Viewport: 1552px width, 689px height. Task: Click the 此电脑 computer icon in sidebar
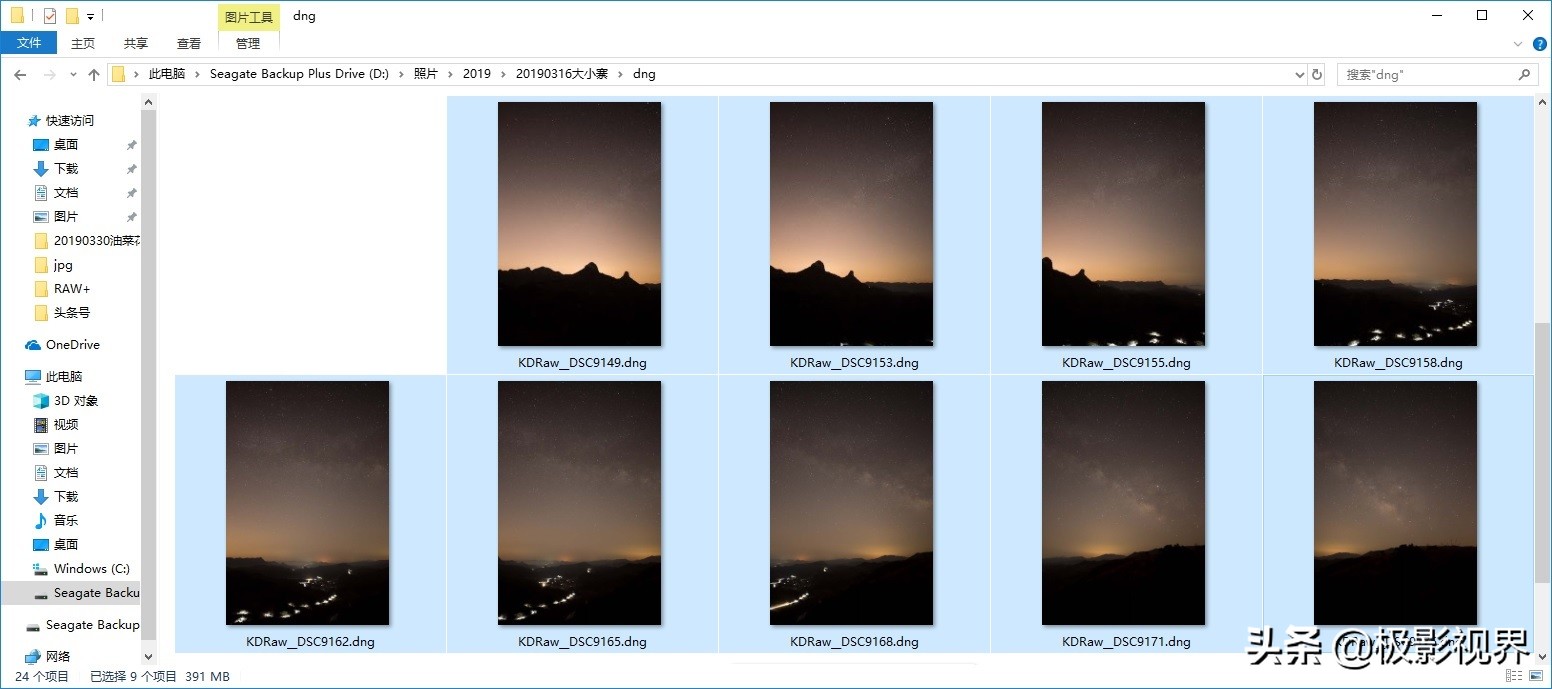pyautogui.click(x=33, y=377)
